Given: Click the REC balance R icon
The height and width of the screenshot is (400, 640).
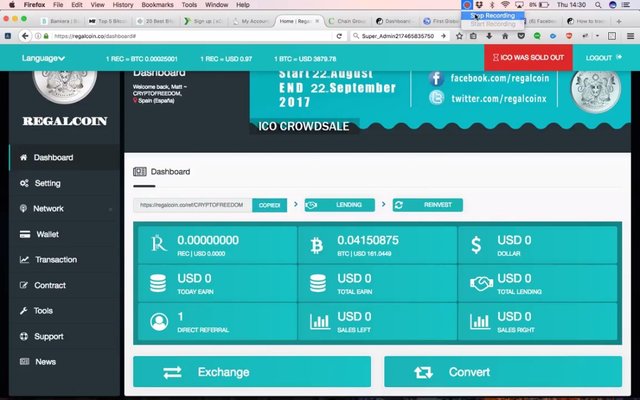Looking at the screenshot, I should 159,244.
